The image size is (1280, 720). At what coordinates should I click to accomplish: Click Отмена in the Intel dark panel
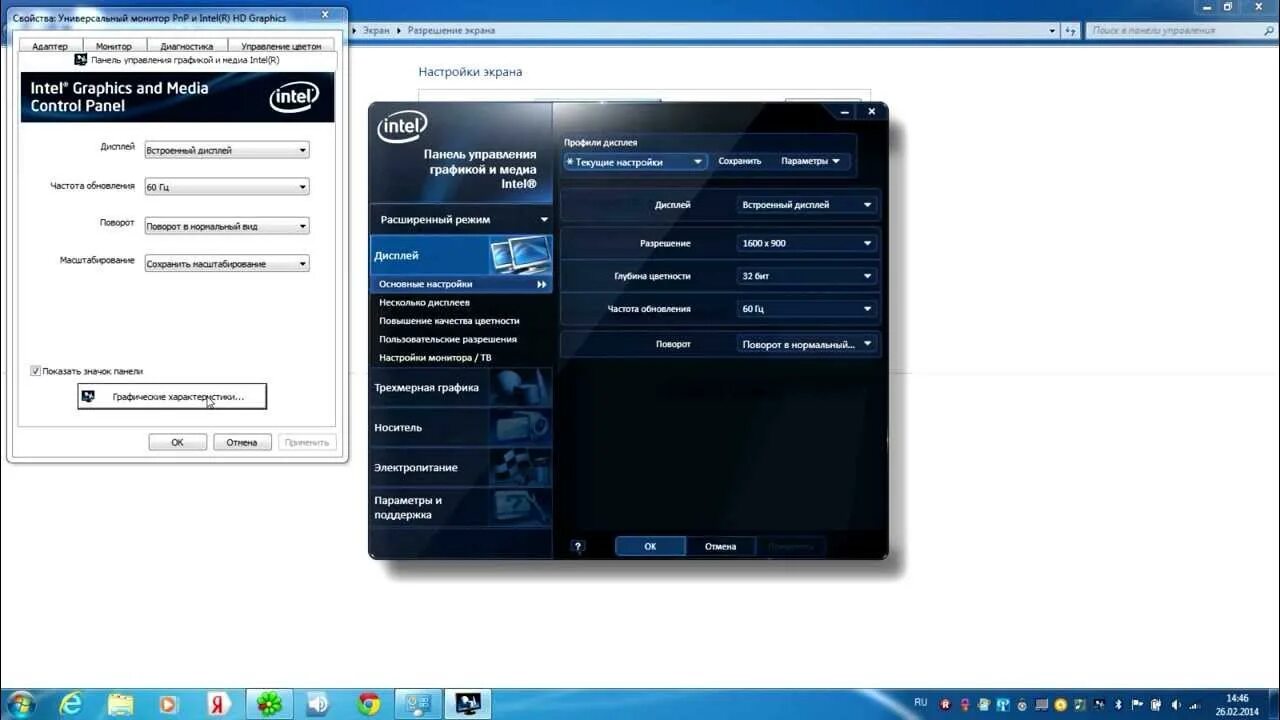(x=720, y=546)
